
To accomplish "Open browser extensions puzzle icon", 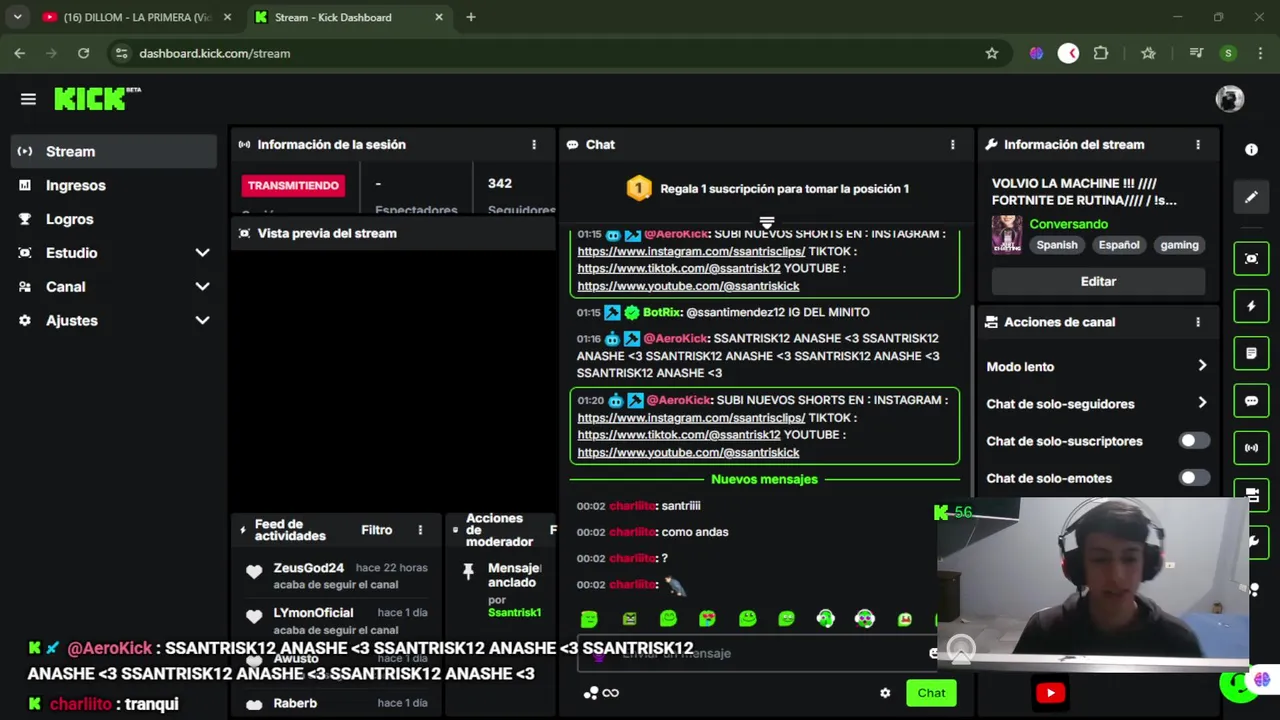I will tap(1101, 53).
